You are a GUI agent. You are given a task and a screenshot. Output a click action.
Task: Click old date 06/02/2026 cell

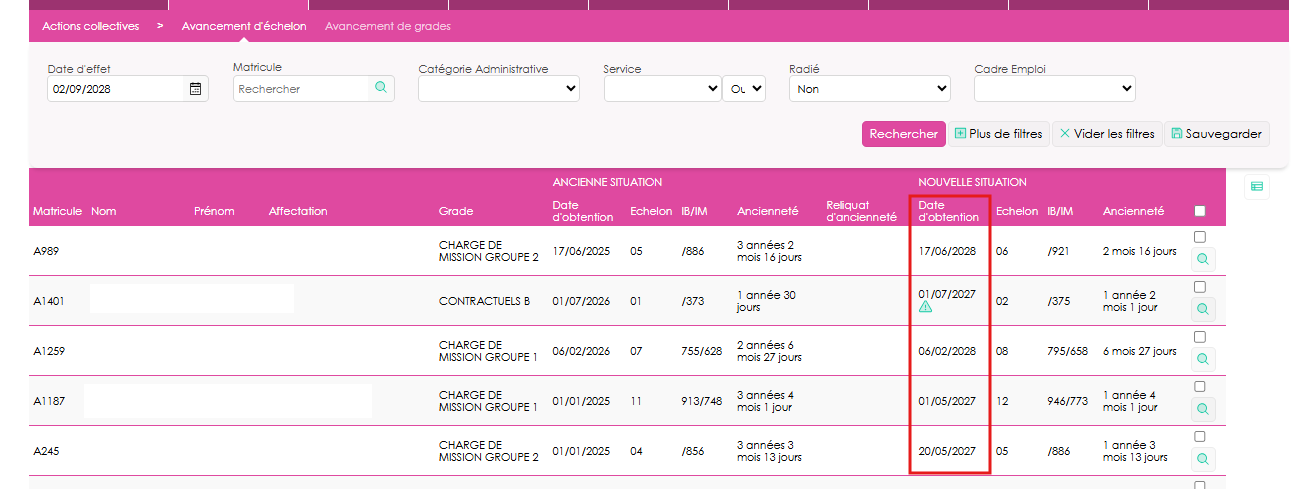click(581, 351)
